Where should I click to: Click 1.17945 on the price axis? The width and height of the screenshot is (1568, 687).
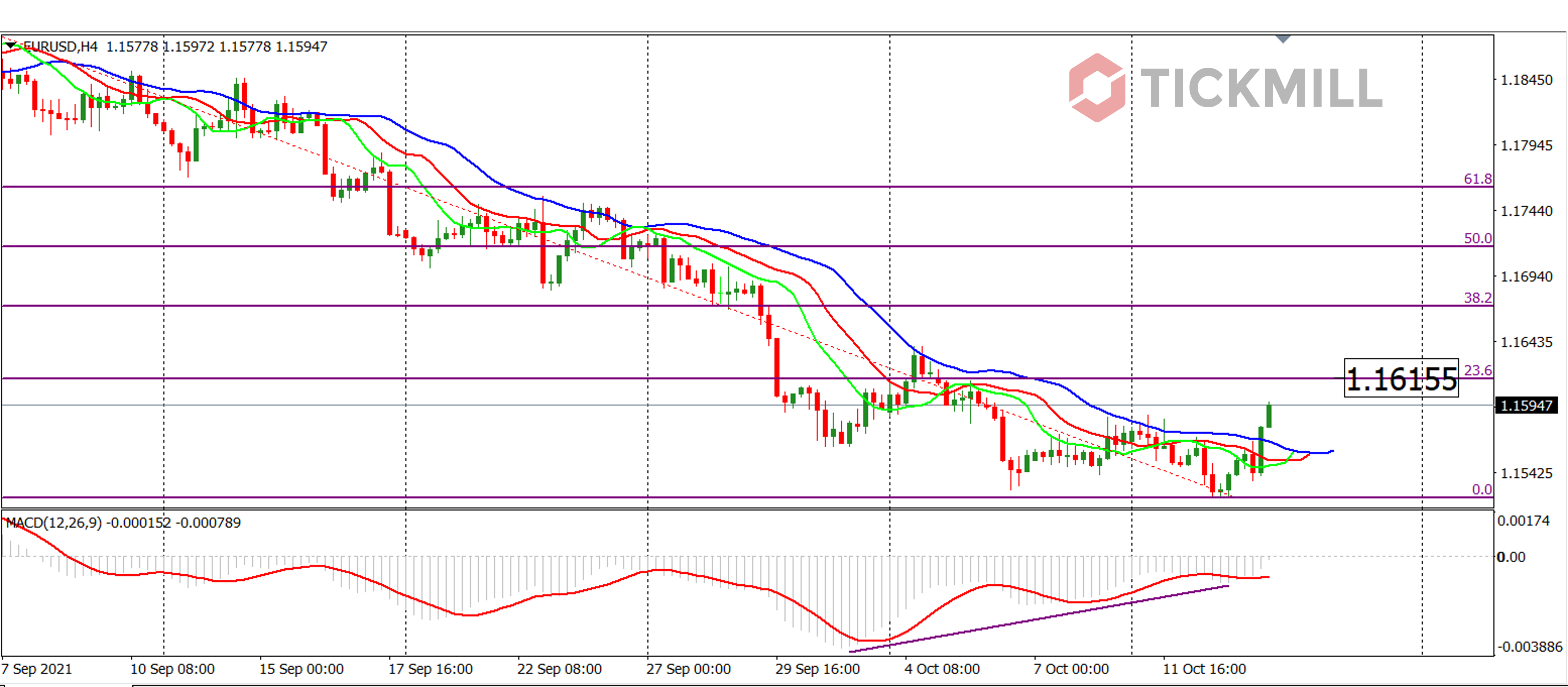[1527, 145]
